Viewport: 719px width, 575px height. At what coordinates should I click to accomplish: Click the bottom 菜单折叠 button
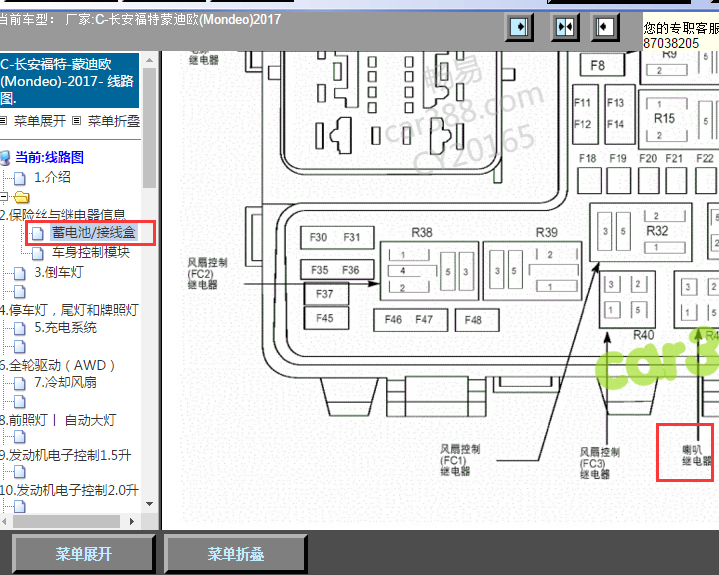(236, 554)
